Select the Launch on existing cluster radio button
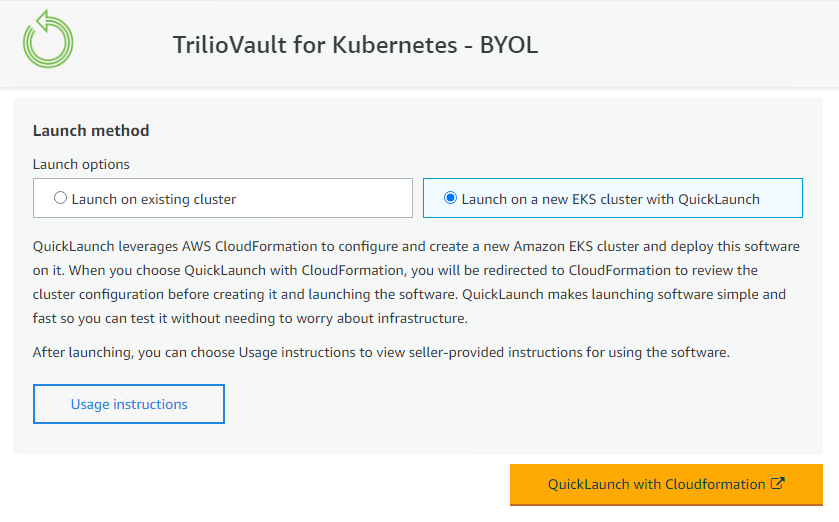 61,199
